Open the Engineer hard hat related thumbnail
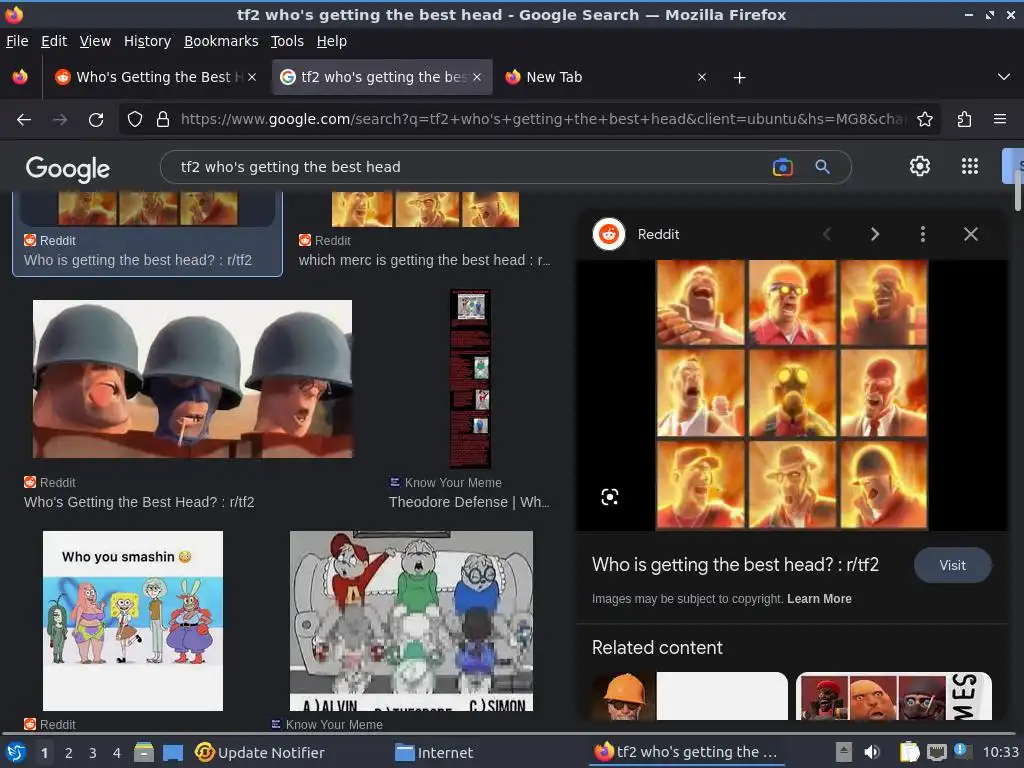This screenshot has height=768, width=1024. pos(690,696)
